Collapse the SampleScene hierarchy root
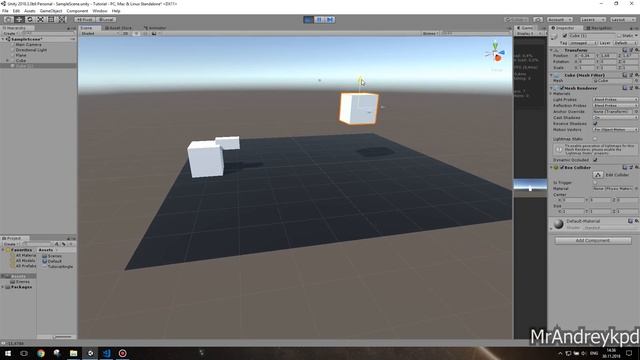The image size is (640, 360). tap(3, 39)
